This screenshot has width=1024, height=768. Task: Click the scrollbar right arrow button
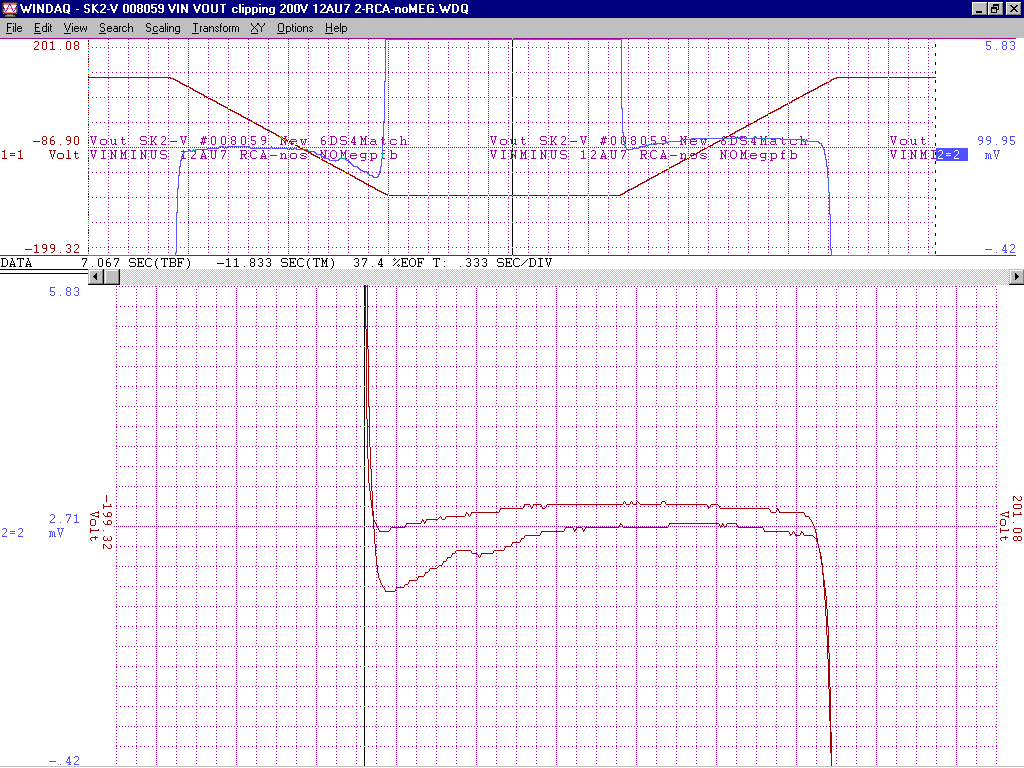coord(1017,276)
